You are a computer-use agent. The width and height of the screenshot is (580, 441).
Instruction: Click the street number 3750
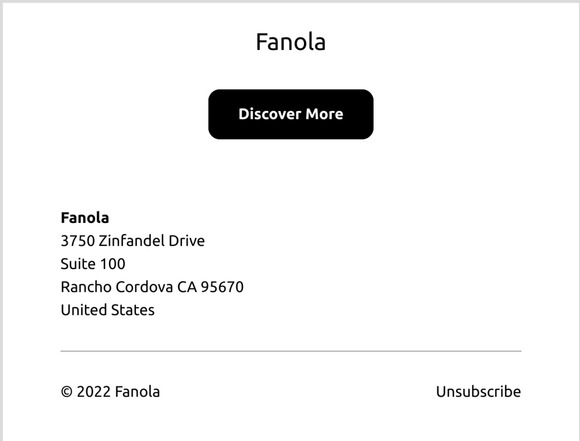tap(78, 241)
